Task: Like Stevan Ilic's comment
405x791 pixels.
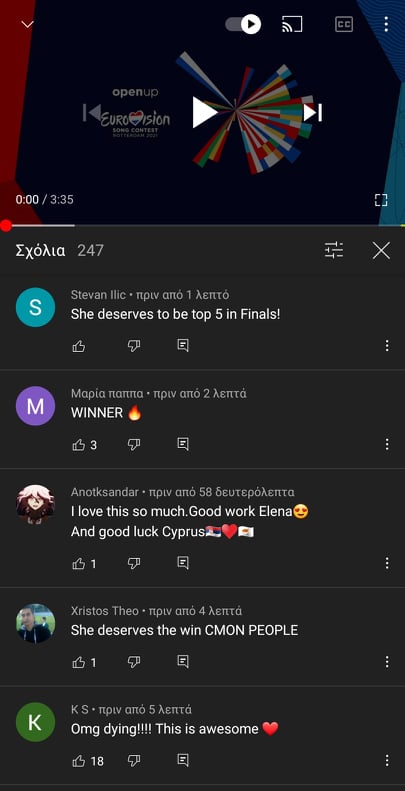Action: coord(79,346)
